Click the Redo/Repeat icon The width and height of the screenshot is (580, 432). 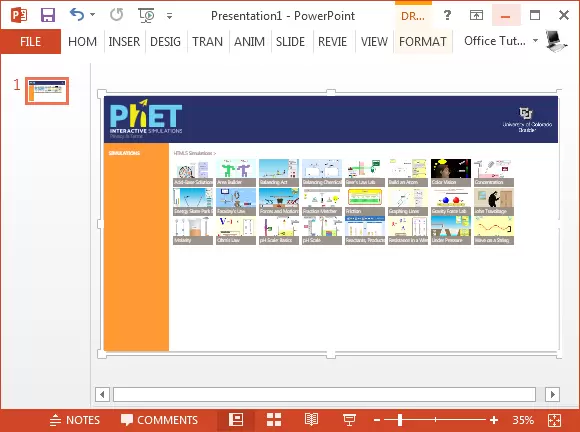117,15
